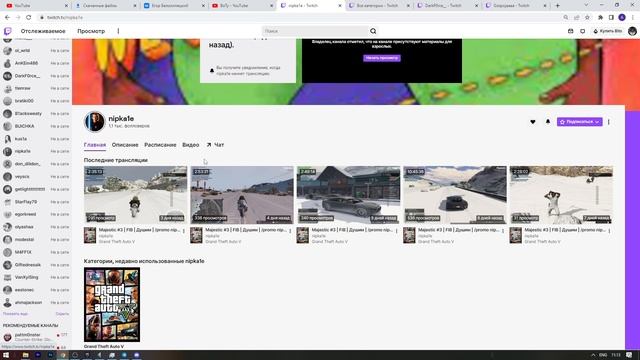Viewport: 640px width, 360px height.
Task: Click the browser address bar URL
Action: click(64, 18)
